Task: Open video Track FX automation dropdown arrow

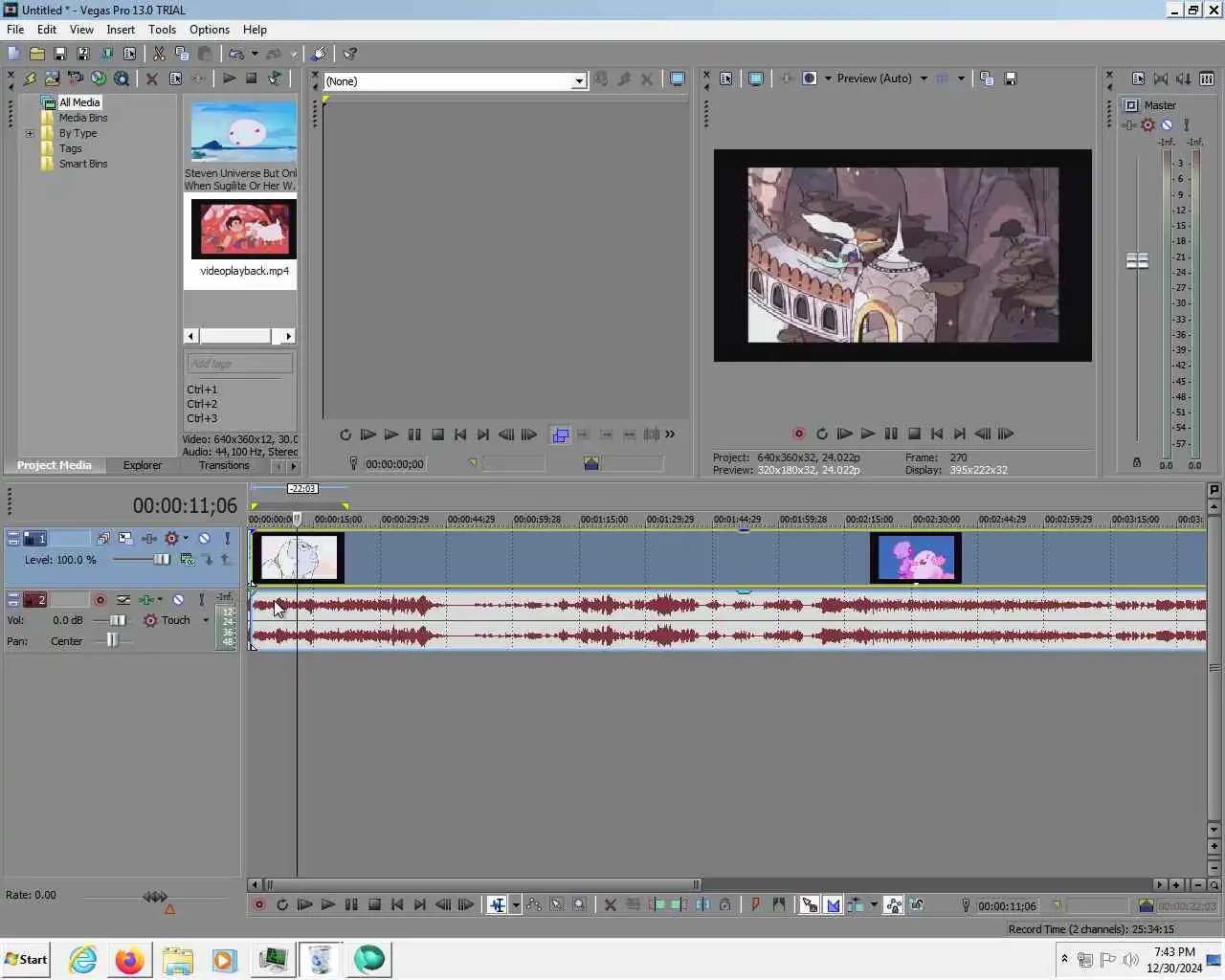Action: coord(186,539)
